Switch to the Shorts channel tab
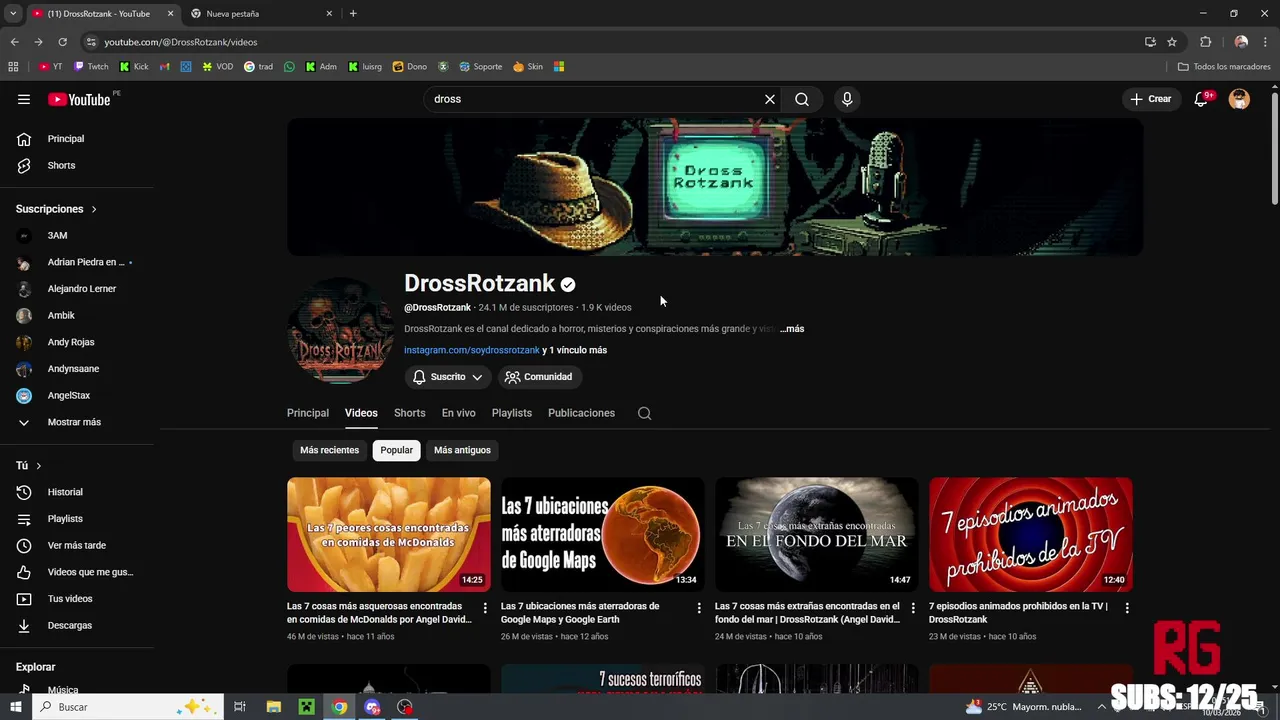 (409, 413)
